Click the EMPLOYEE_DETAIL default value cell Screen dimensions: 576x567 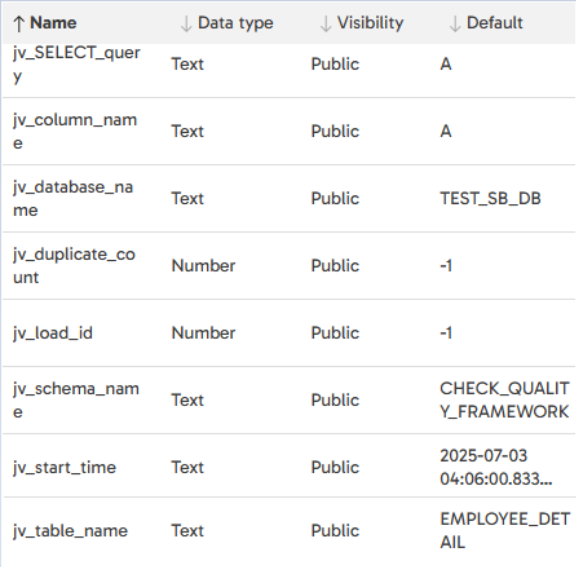[x=505, y=531]
